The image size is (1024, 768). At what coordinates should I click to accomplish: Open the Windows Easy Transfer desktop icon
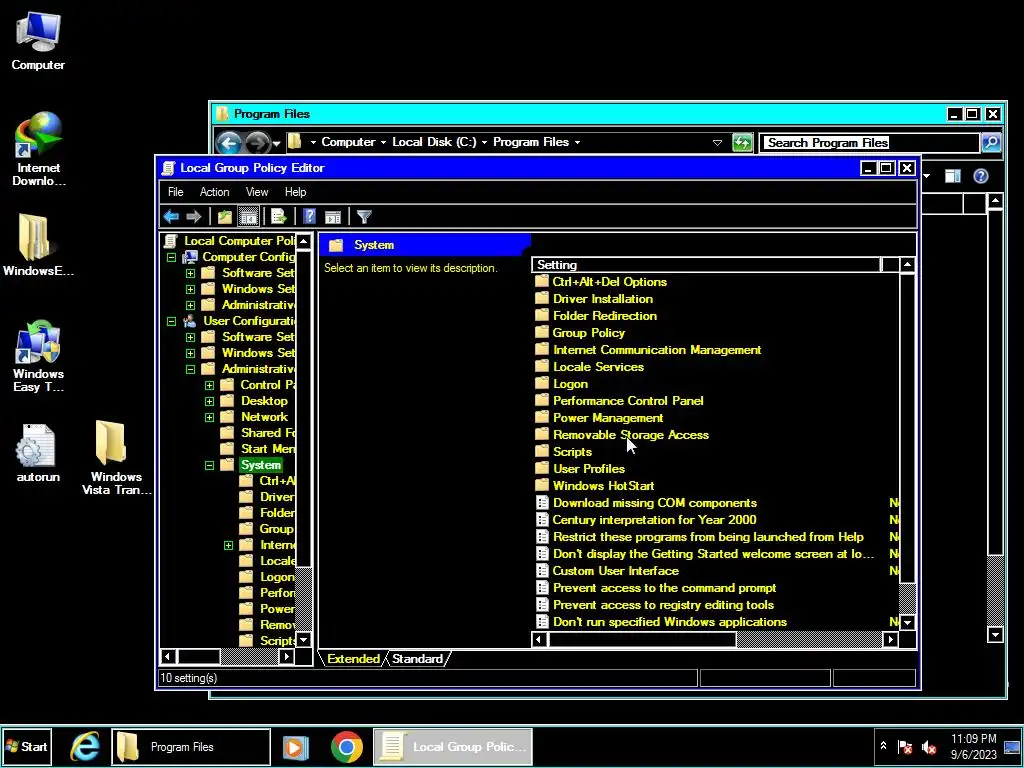click(x=39, y=356)
